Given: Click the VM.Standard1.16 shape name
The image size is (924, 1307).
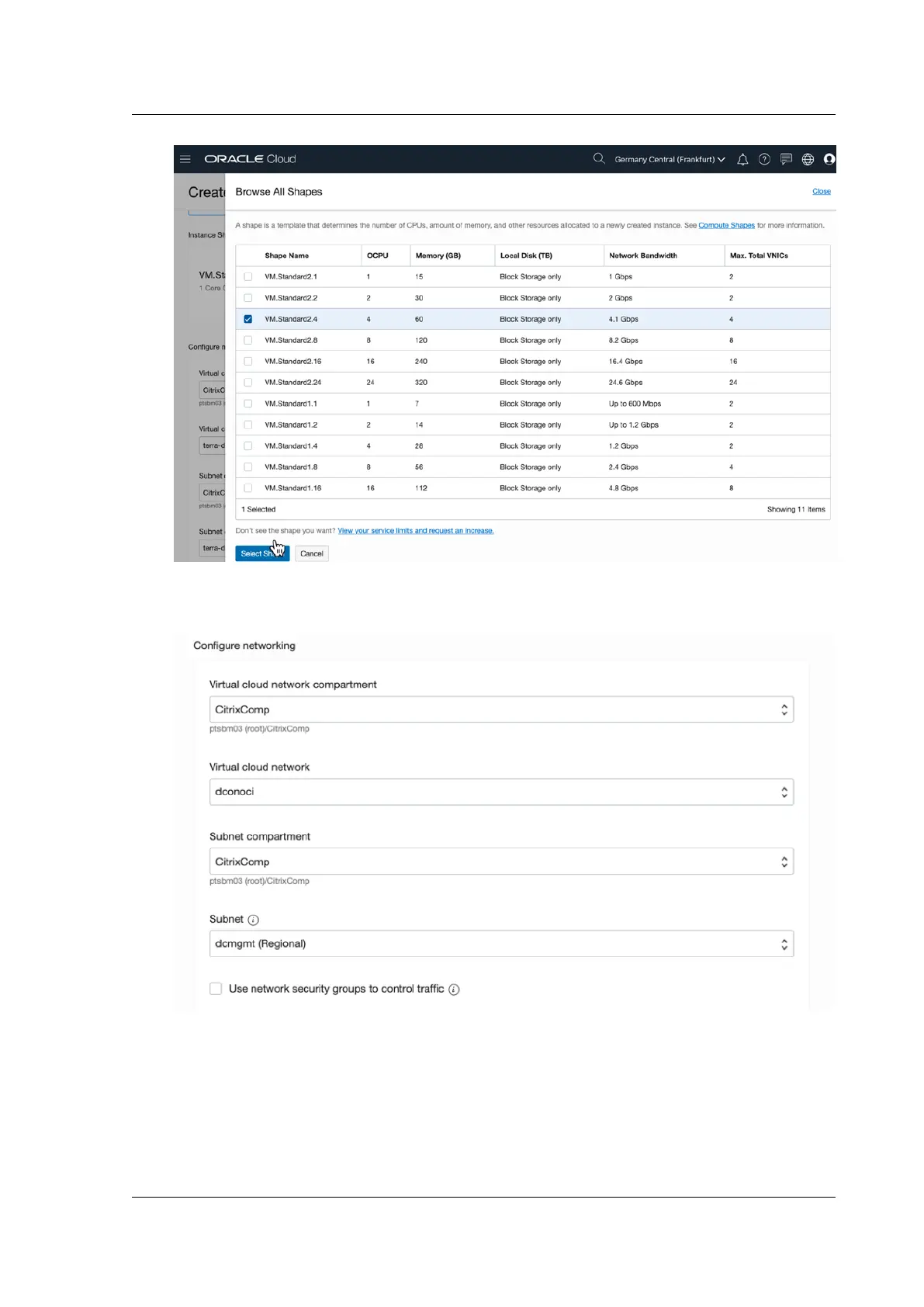Looking at the screenshot, I should (293, 488).
